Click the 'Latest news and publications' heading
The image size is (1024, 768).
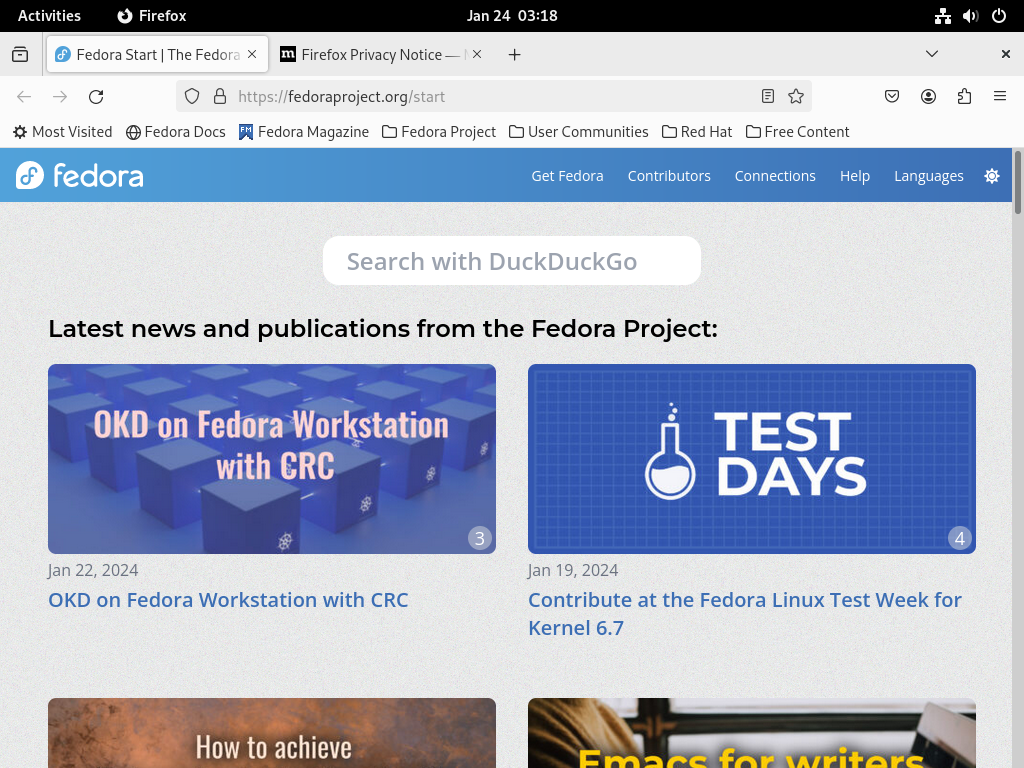click(383, 328)
